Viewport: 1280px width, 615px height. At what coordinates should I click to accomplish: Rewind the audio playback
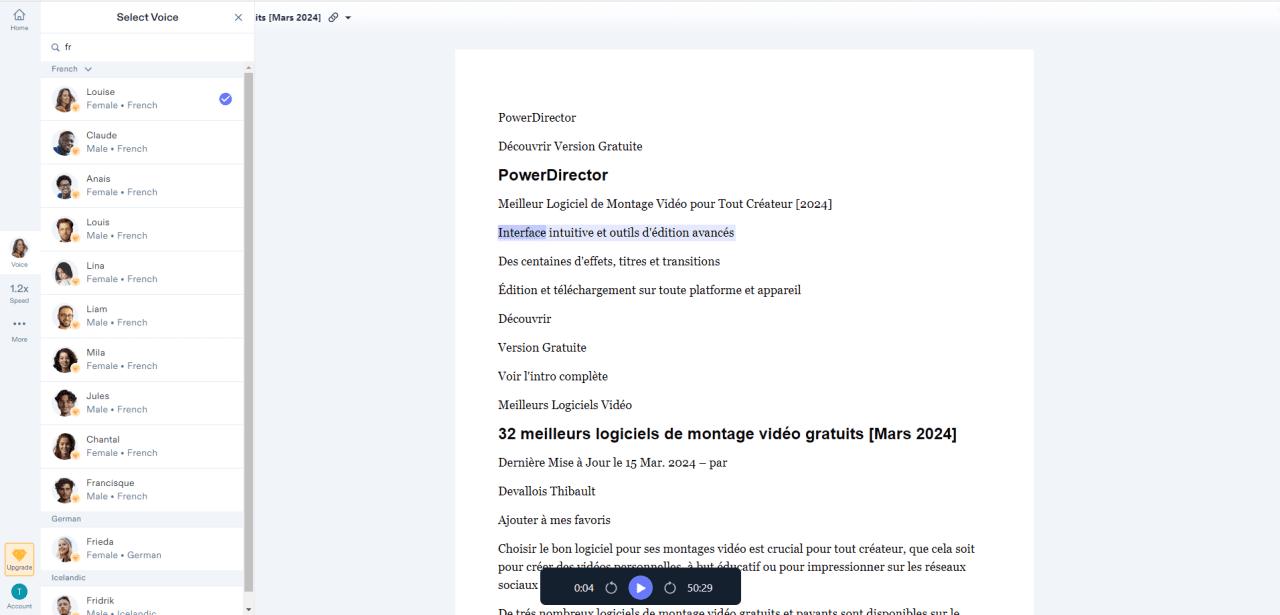click(611, 588)
